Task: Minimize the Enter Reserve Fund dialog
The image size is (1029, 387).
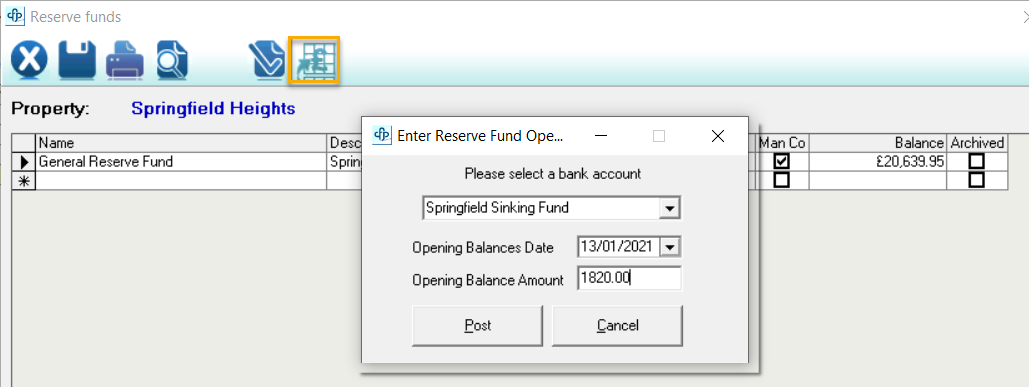Action: pos(601,136)
